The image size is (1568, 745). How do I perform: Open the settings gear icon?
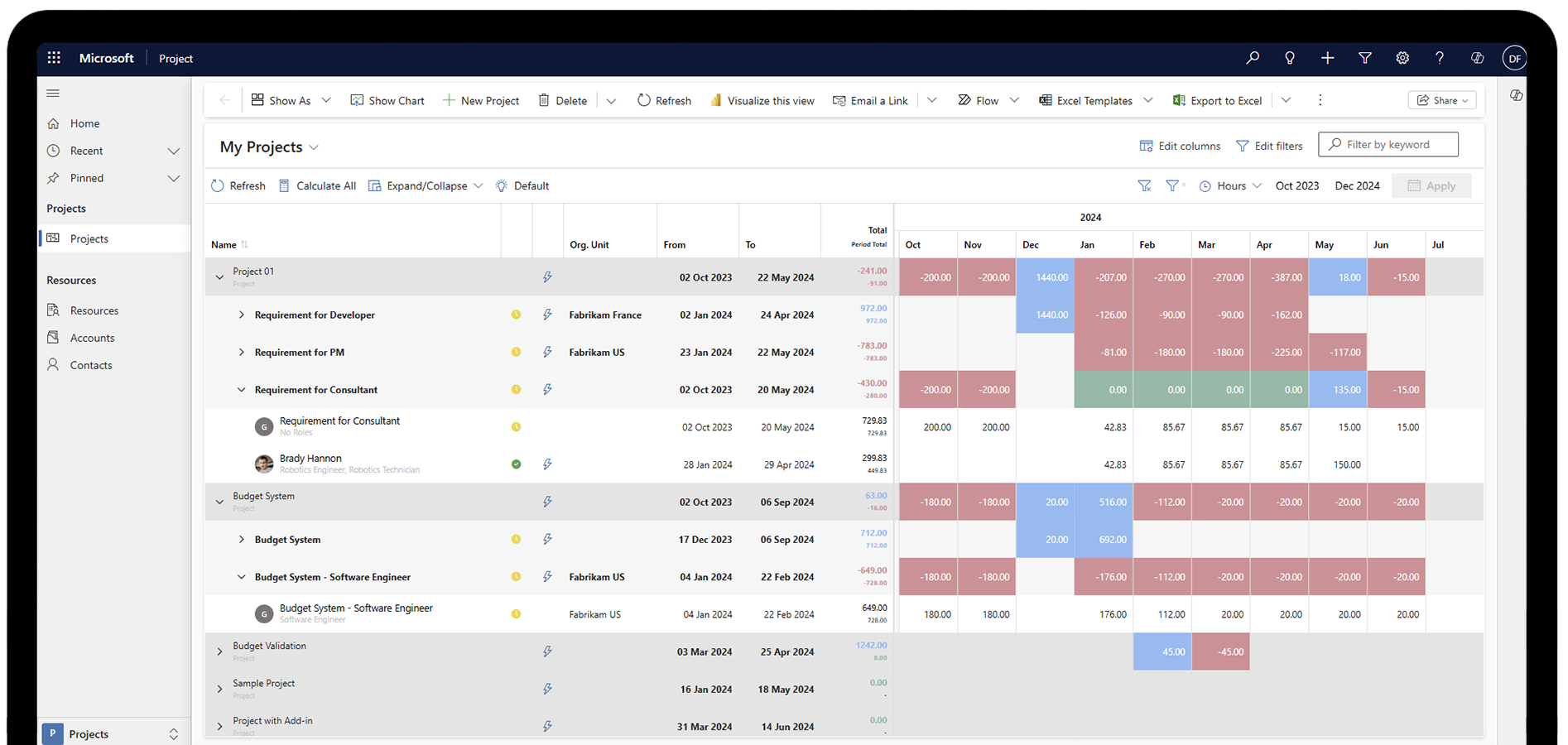[1402, 58]
